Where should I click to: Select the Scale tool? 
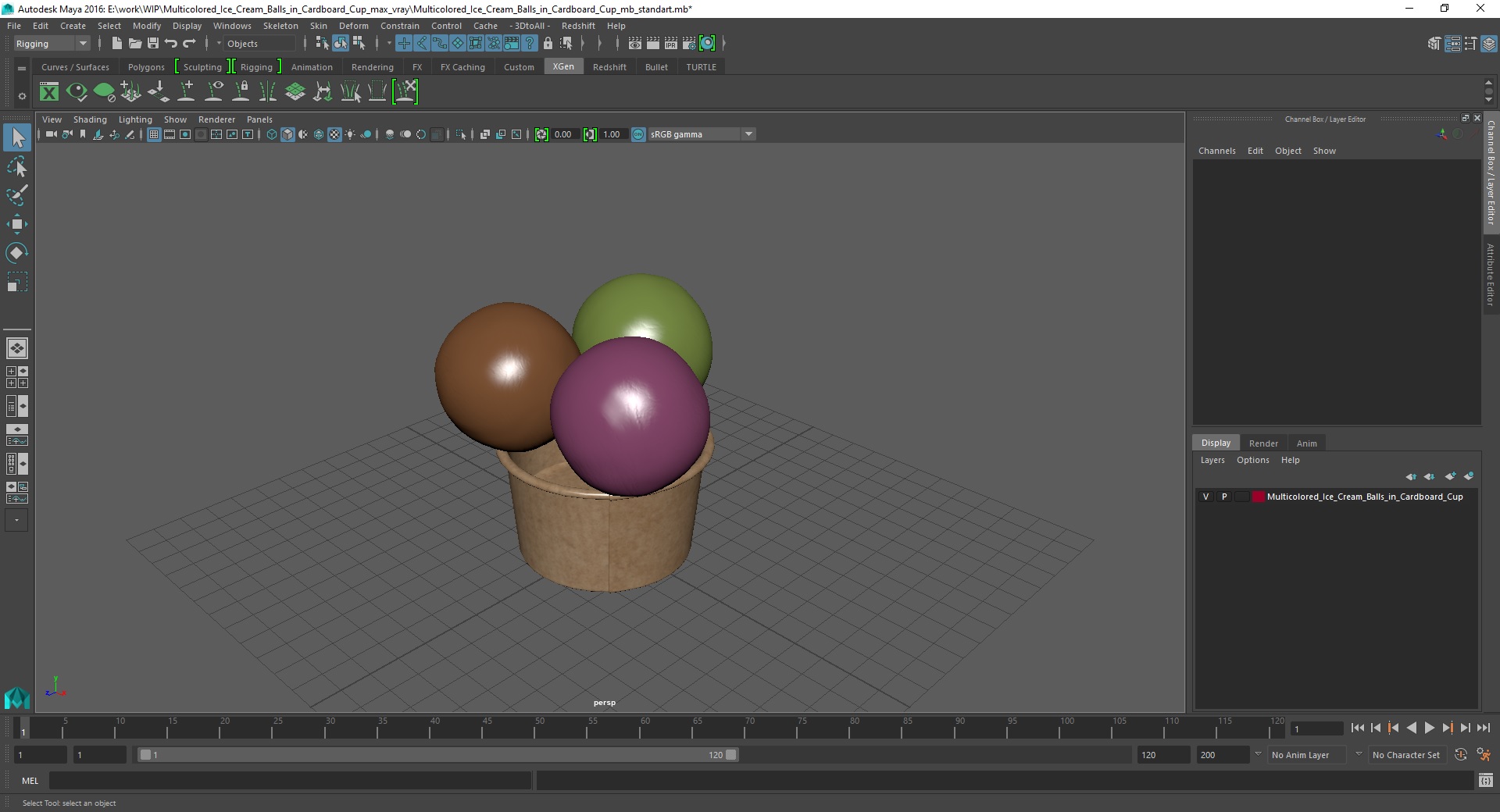pos(17,281)
